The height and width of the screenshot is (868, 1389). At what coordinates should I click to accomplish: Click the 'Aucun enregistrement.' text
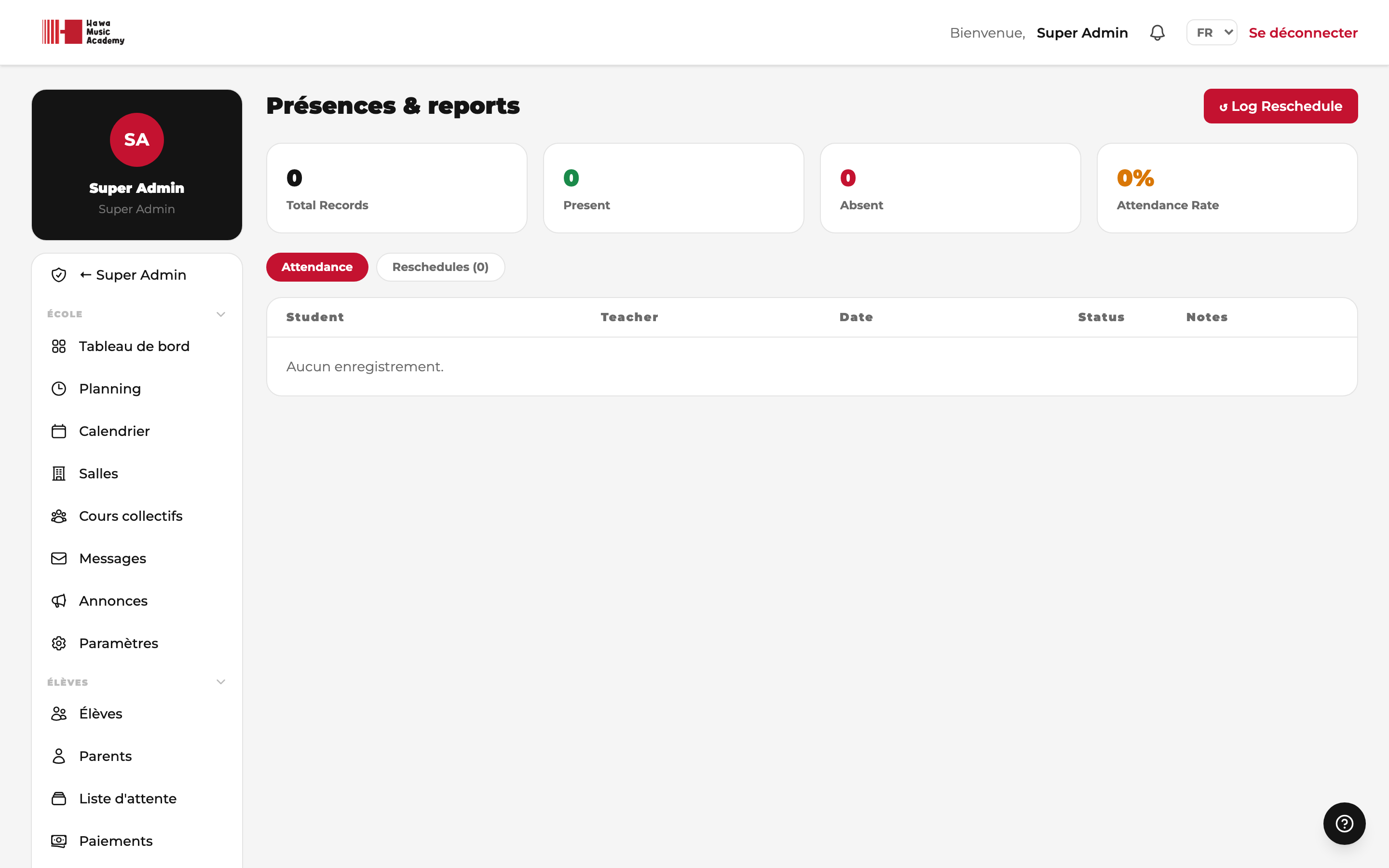pos(365,366)
